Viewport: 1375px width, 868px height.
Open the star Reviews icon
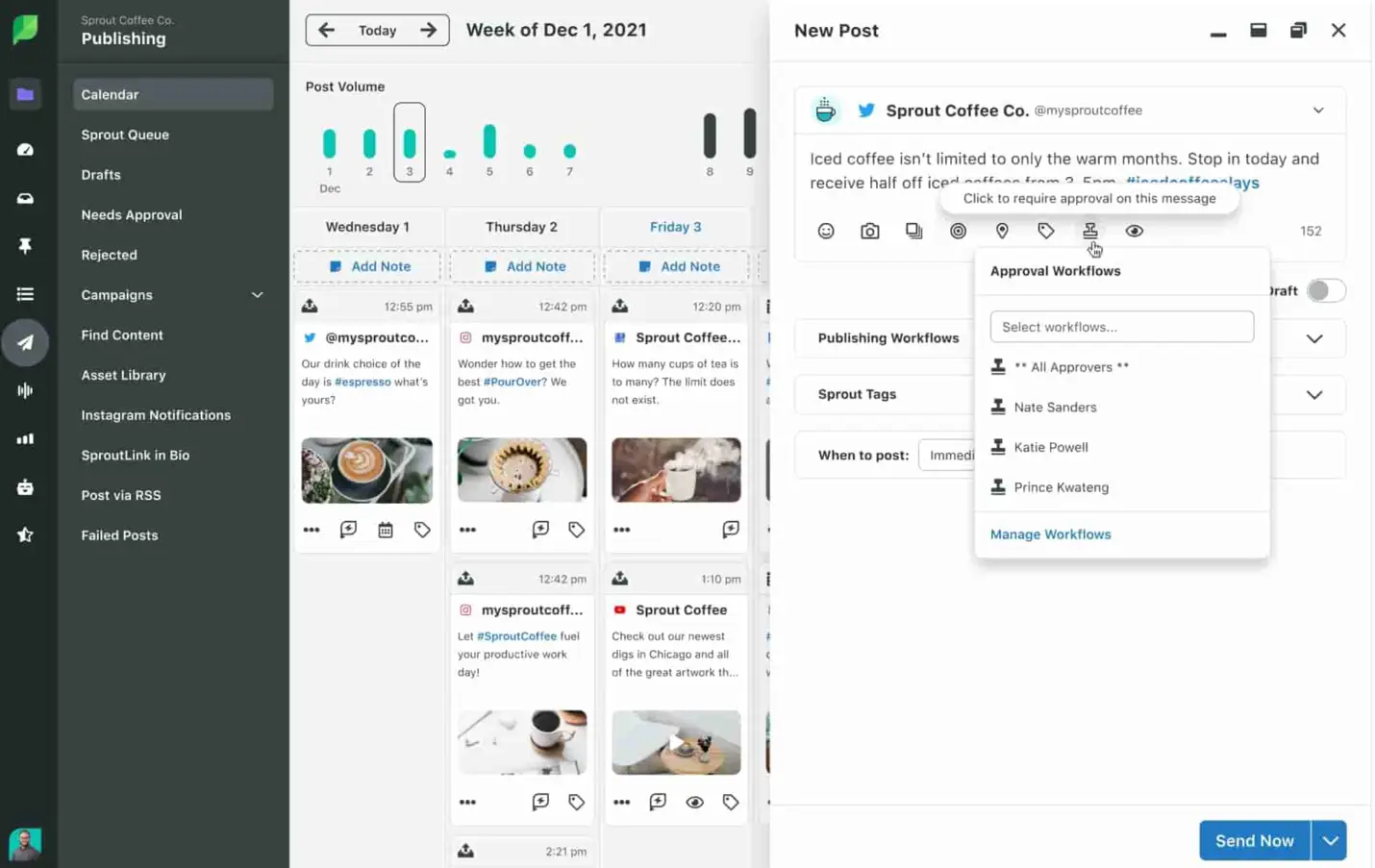click(x=25, y=534)
